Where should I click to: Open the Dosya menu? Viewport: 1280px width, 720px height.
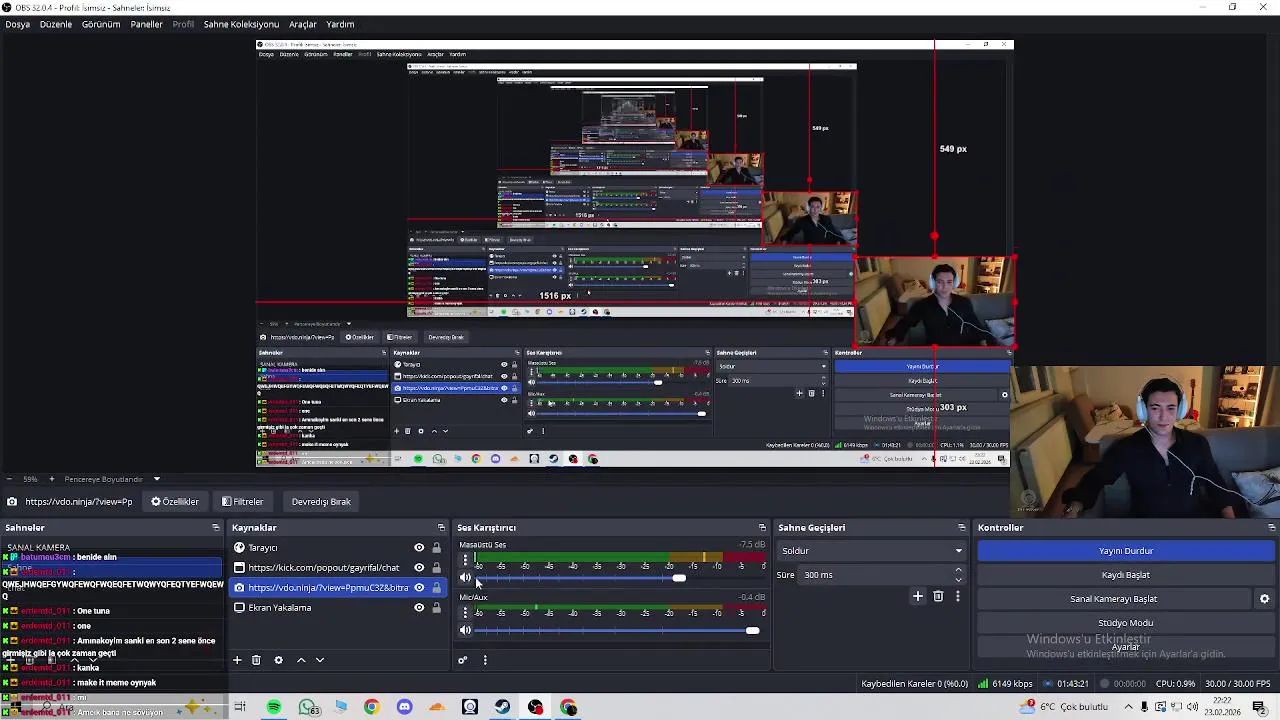pos(17,24)
